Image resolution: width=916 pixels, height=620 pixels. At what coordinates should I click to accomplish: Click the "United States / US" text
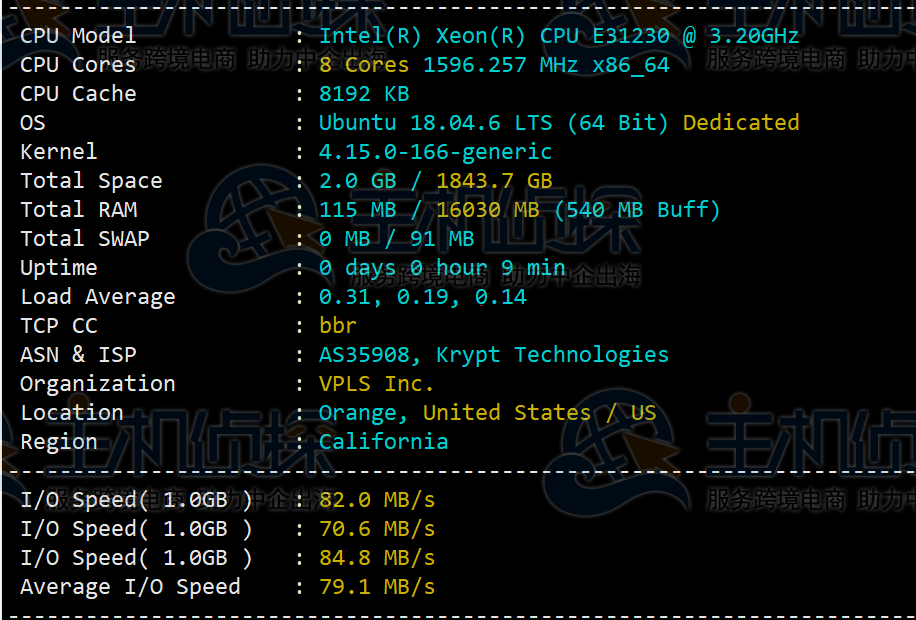(x=539, y=413)
